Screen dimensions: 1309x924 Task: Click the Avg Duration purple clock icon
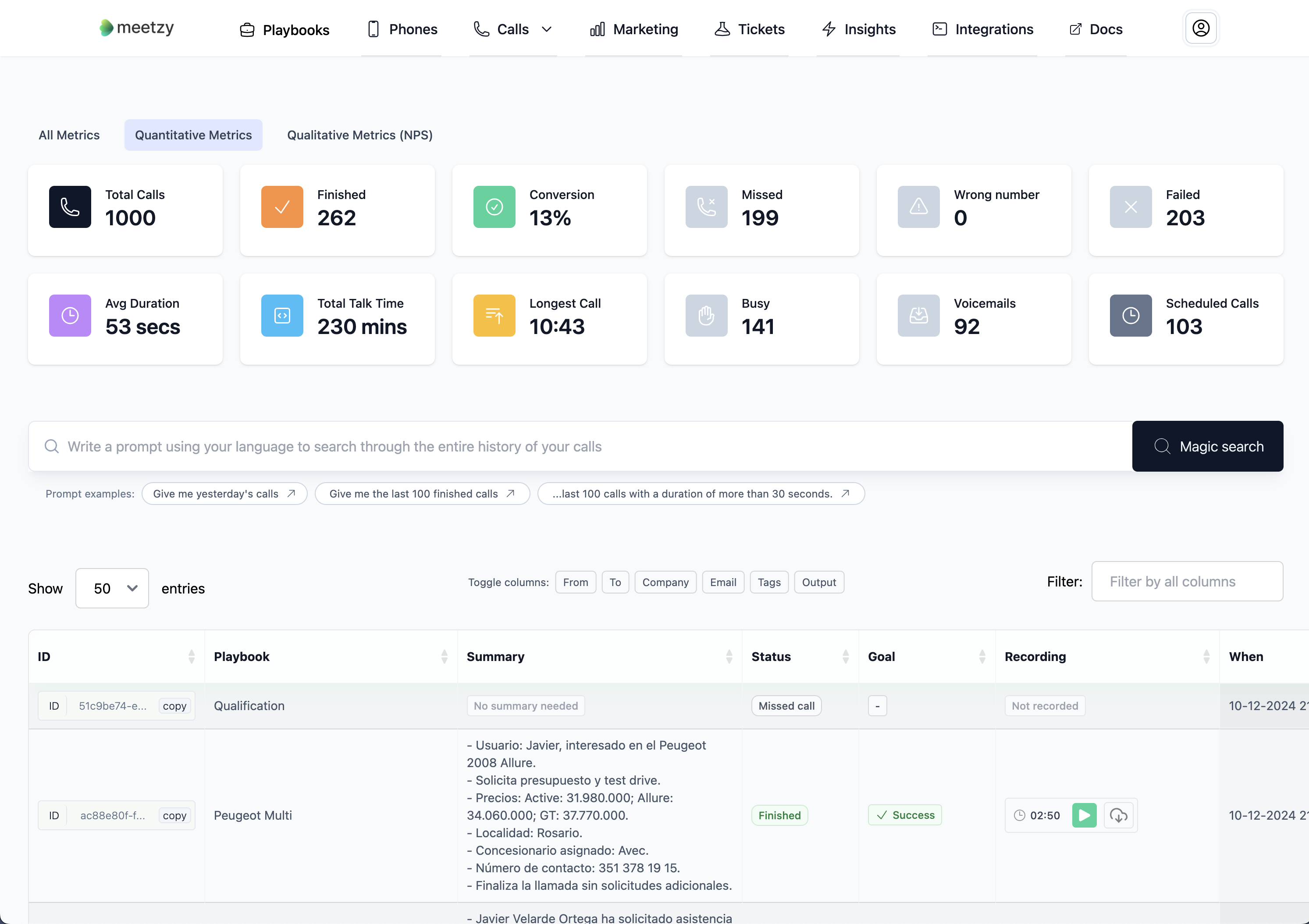coord(70,316)
